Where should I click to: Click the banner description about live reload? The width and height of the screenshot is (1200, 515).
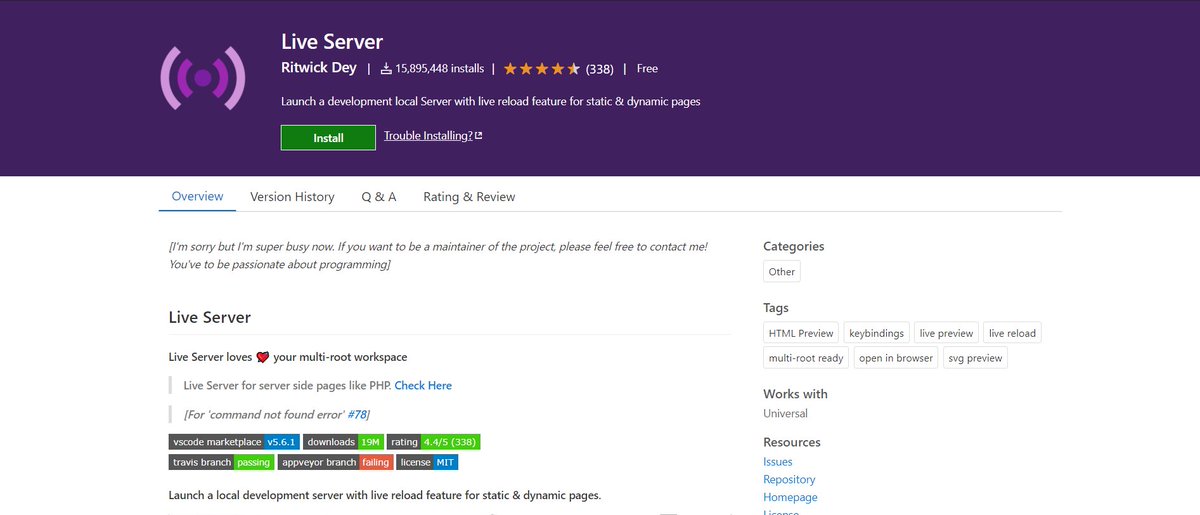[491, 102]
